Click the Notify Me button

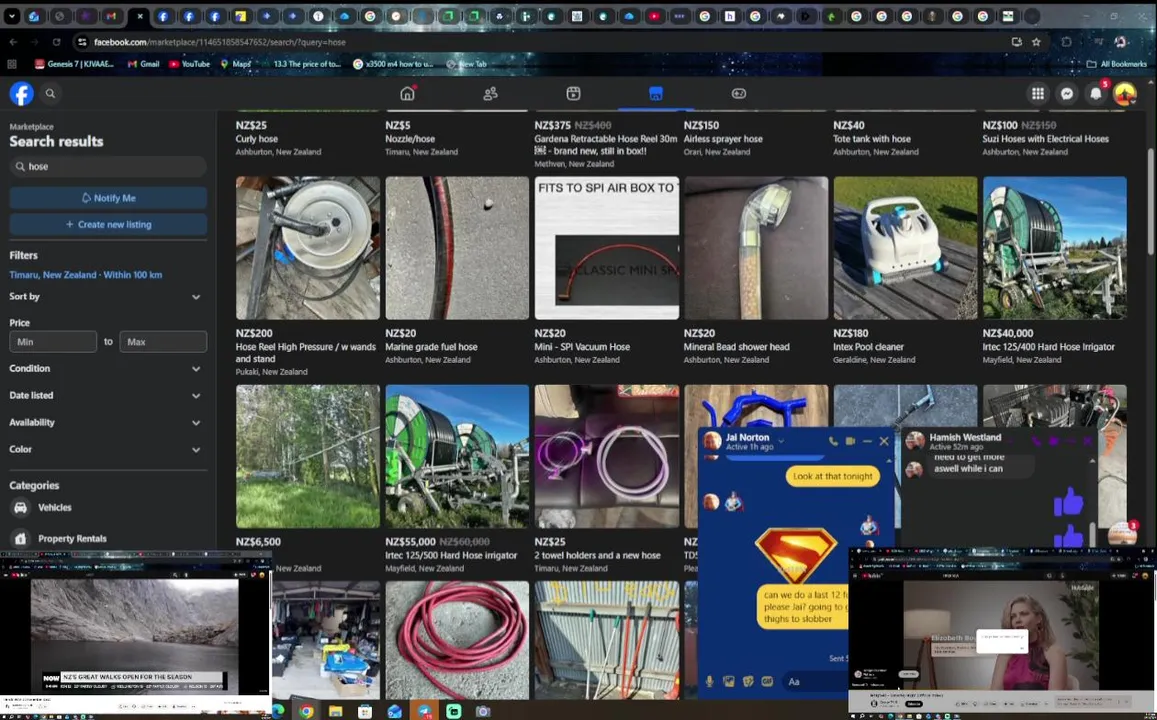(108, 198)
